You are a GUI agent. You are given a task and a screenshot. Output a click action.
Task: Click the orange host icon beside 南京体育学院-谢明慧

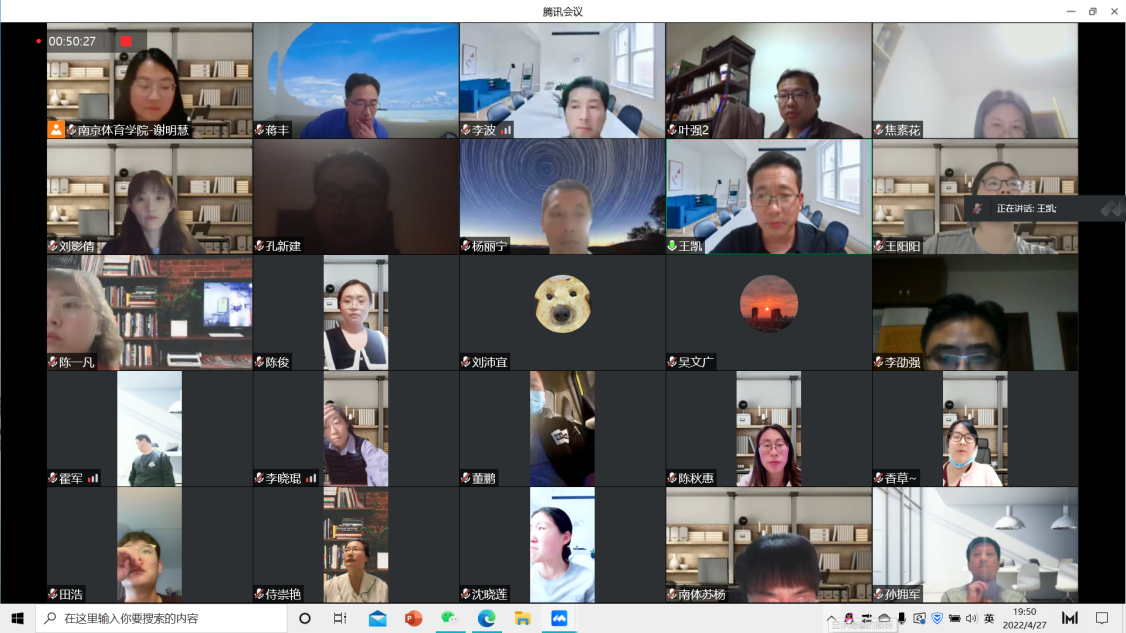click(x=56, y=129)
